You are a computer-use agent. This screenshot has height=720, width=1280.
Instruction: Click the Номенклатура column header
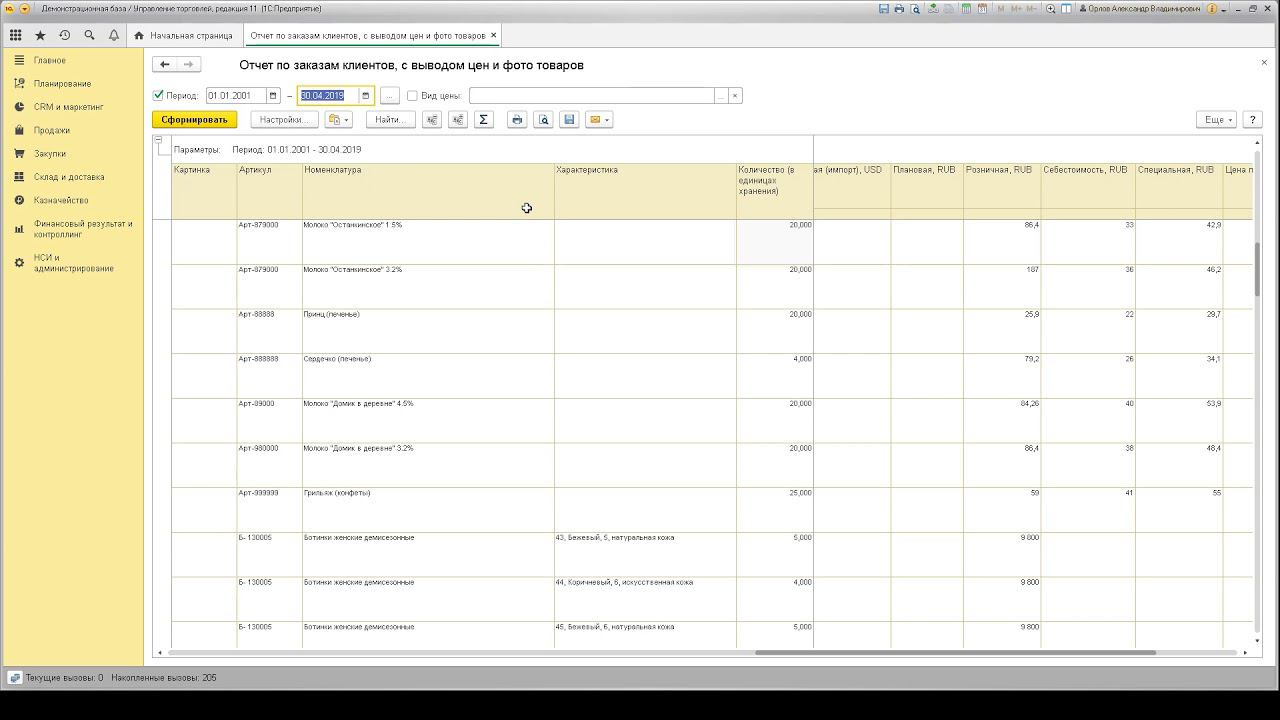click(x=429, y=191)
